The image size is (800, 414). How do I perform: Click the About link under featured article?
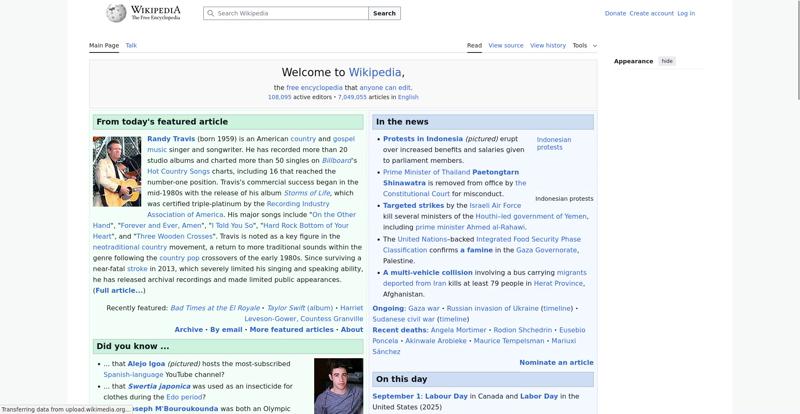click(x=352, y=330)
